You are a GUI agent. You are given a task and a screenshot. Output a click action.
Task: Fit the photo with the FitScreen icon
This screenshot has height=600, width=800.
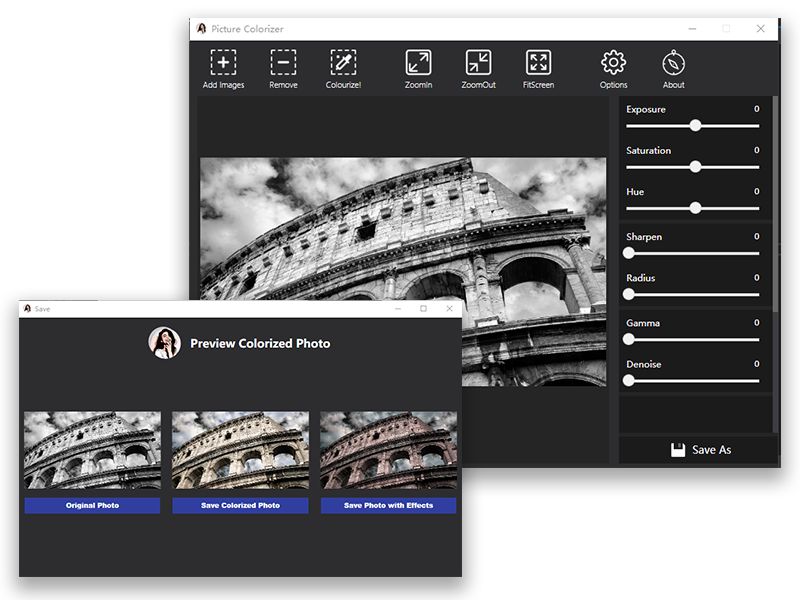pyautogui.click(x=539, y=62)
